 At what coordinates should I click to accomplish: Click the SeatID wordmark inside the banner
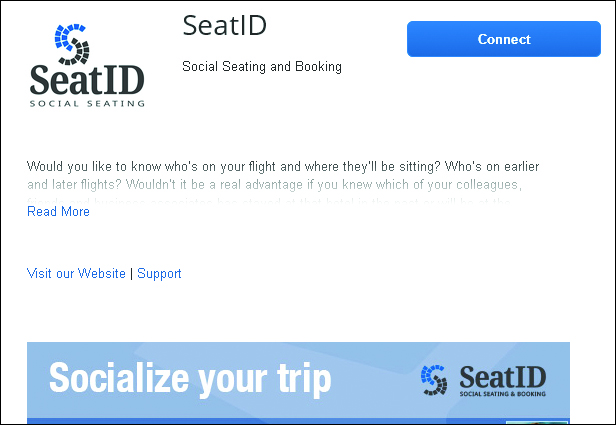click(x=502, y=377)
